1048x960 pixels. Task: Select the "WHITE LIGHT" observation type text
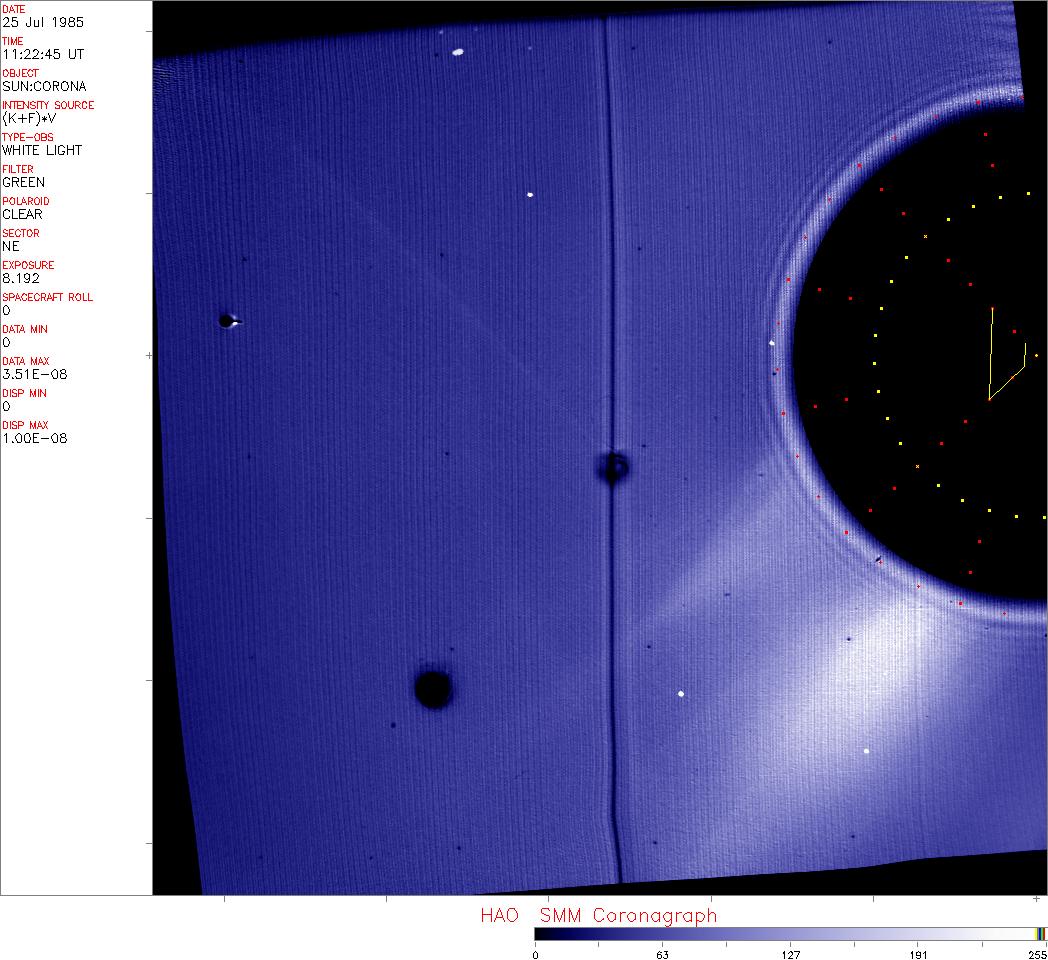(x=42, y=150)
